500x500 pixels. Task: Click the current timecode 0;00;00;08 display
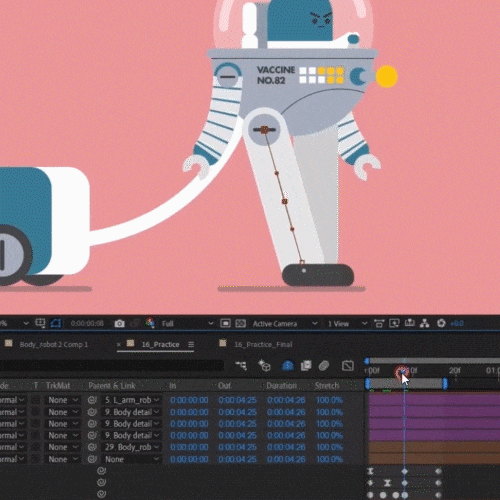[87, 324]
